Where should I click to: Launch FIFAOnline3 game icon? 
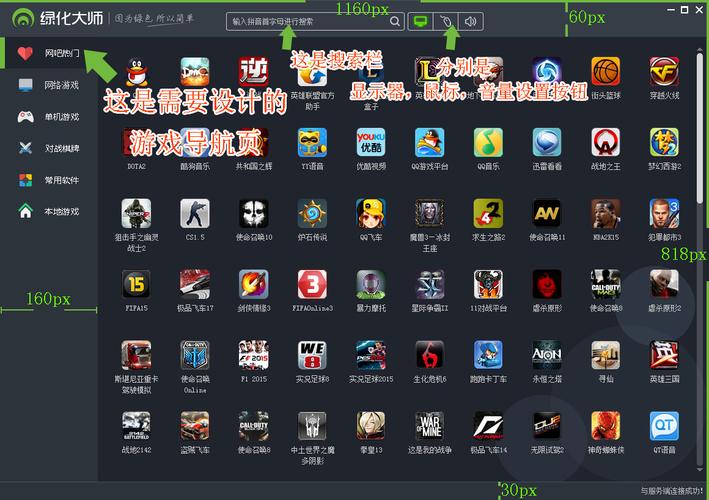(312, 284)
